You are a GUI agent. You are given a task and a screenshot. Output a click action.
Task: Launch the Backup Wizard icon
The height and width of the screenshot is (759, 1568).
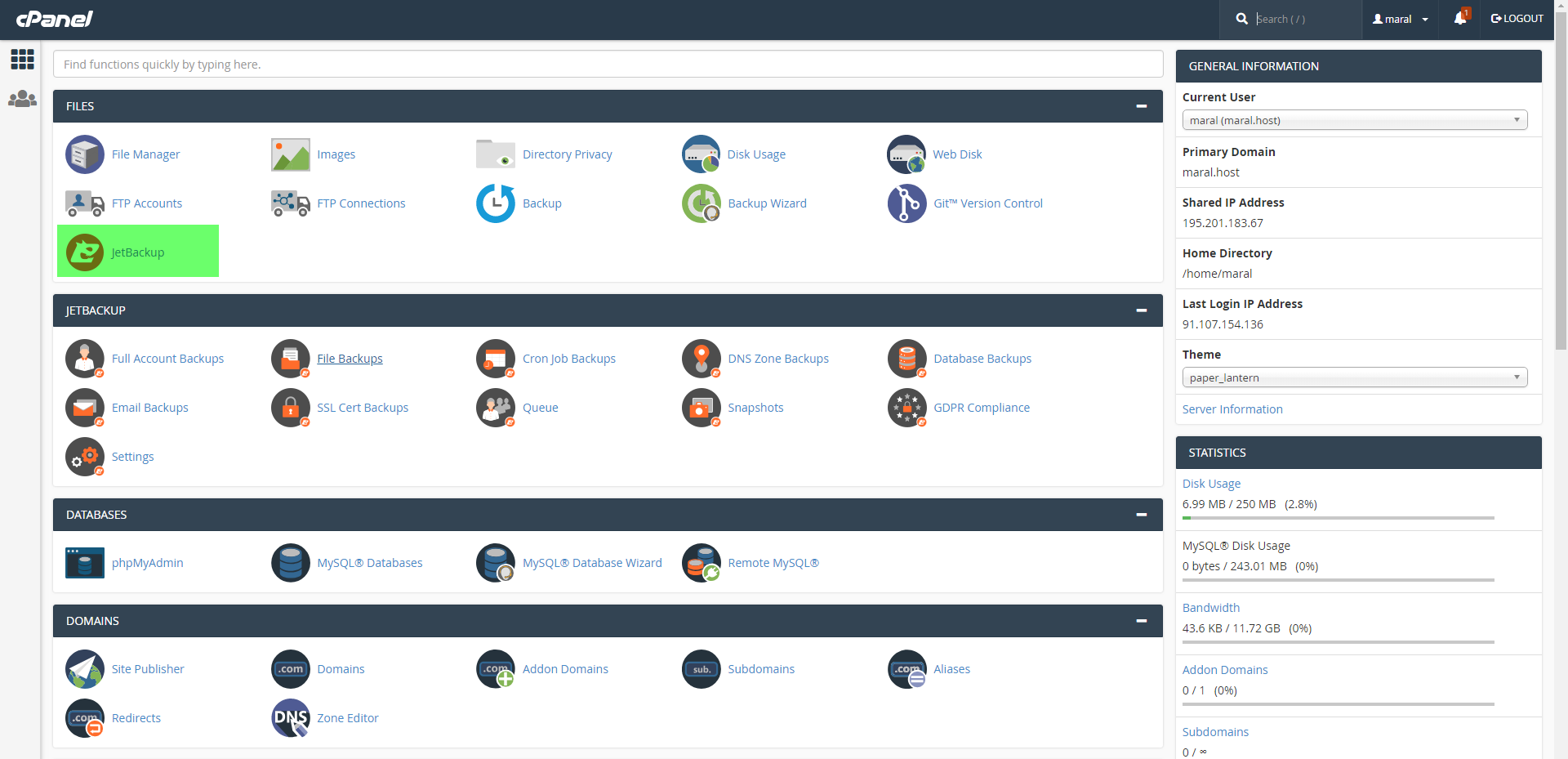[702, 203]
